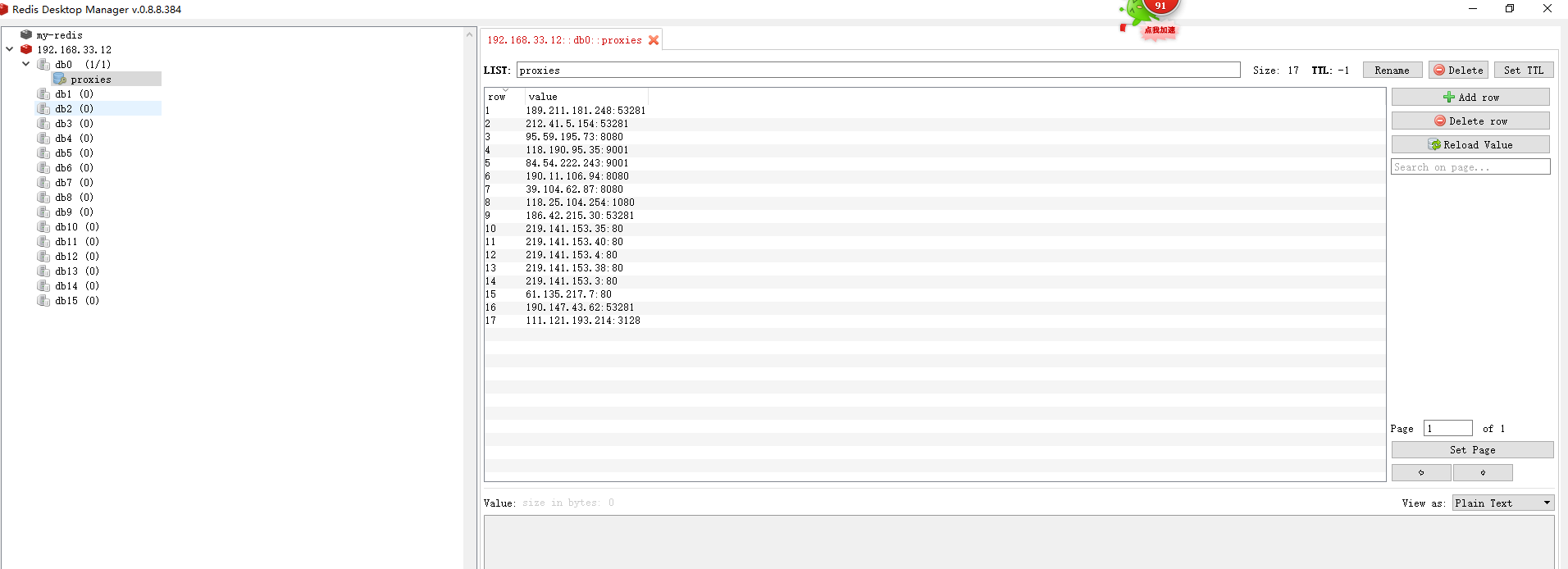Select row 3 value 95.59.195.73:8080
The image size is (1568, 569).
574,136
